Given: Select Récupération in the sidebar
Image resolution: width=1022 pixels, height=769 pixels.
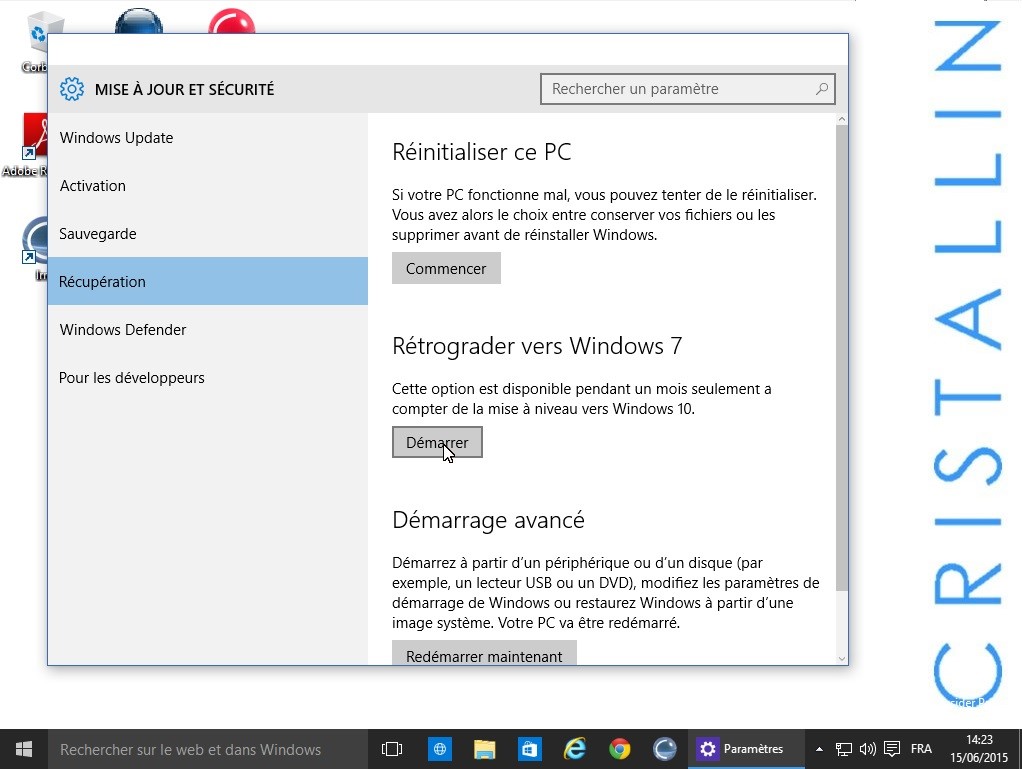Looking at the screenshot, I should [208, 281].
